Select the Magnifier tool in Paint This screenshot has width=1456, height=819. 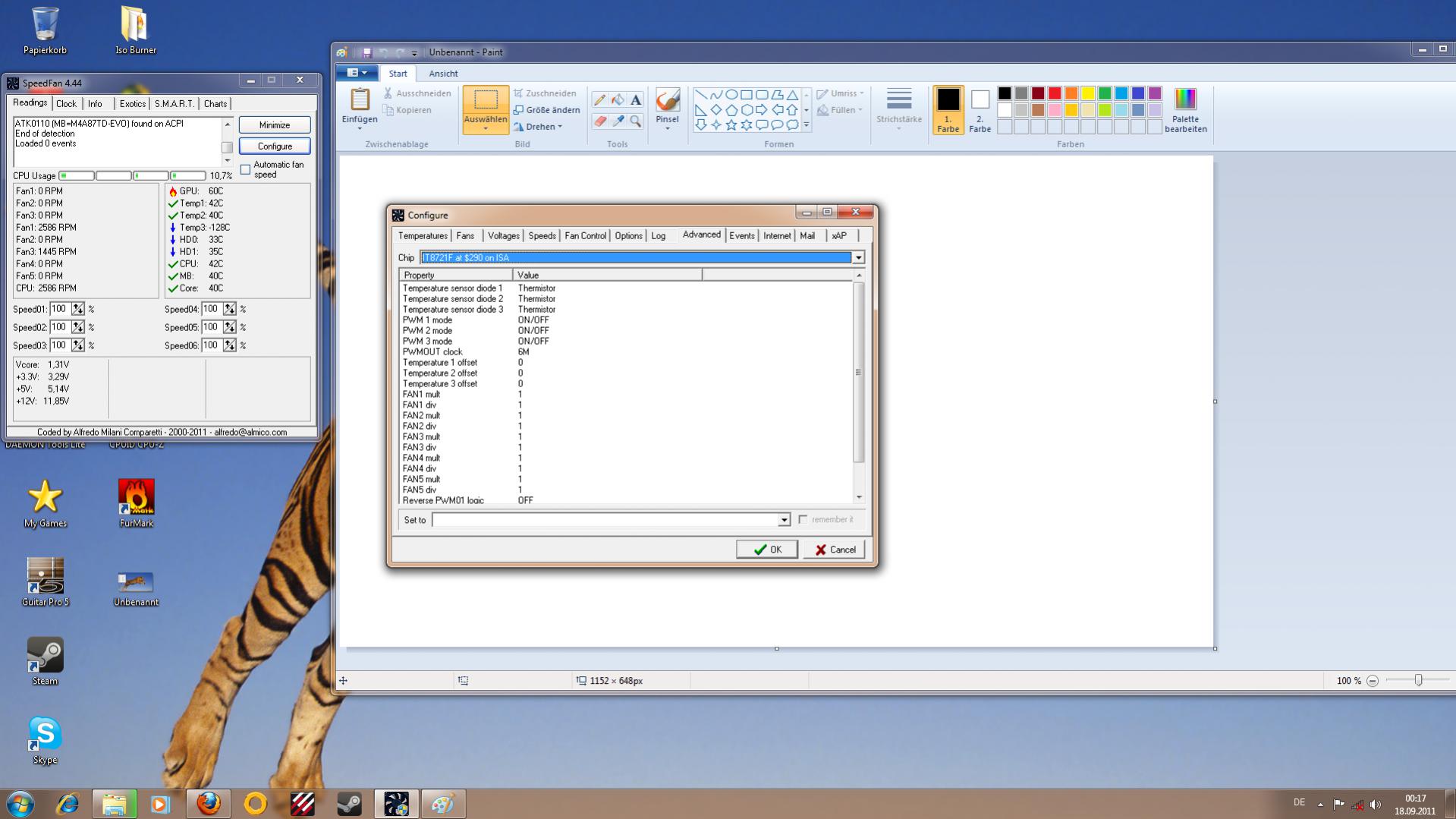point(636,121)
